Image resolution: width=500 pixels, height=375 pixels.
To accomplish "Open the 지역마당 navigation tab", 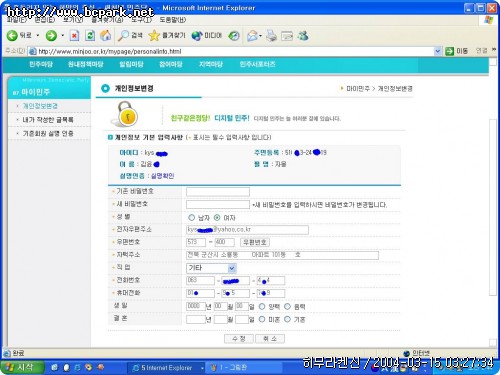I will tap(211, 64).
